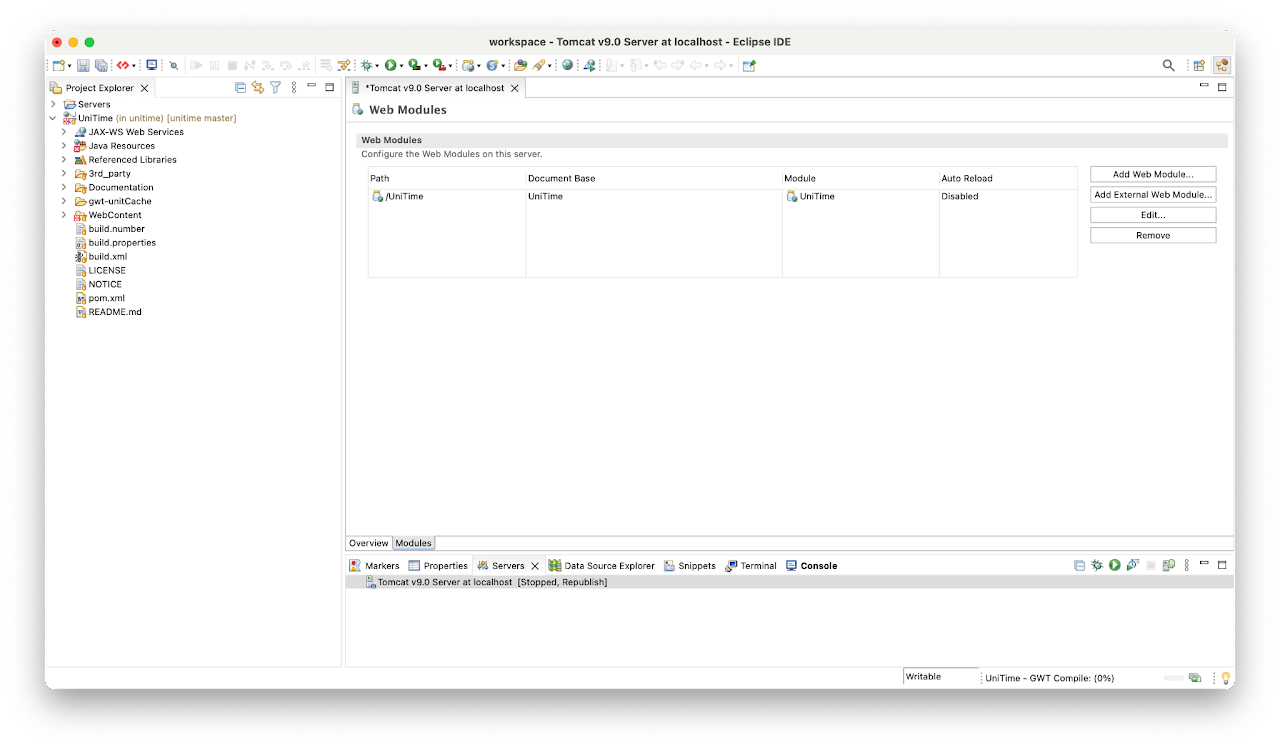
Task: Click the green Run icon in the main toolbar
Action: click(390, 65)
